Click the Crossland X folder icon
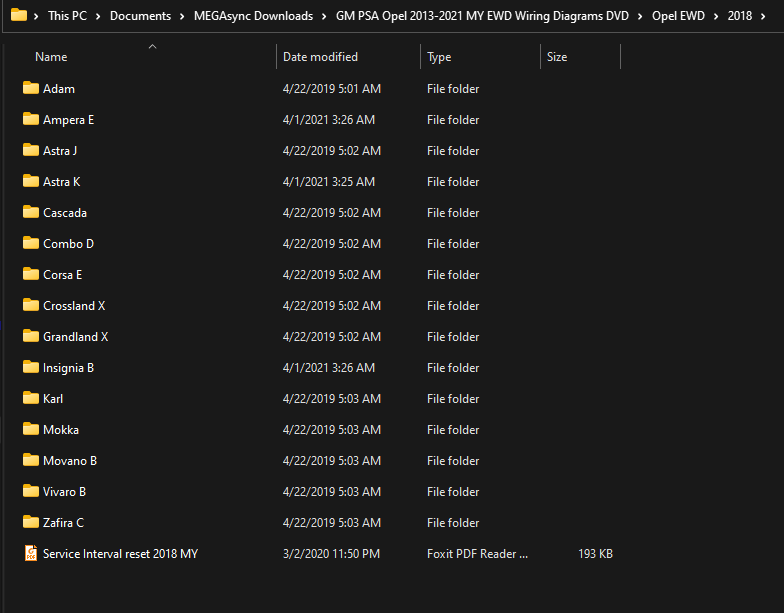This screenshot has width=784, height=613. click(30, 305)
